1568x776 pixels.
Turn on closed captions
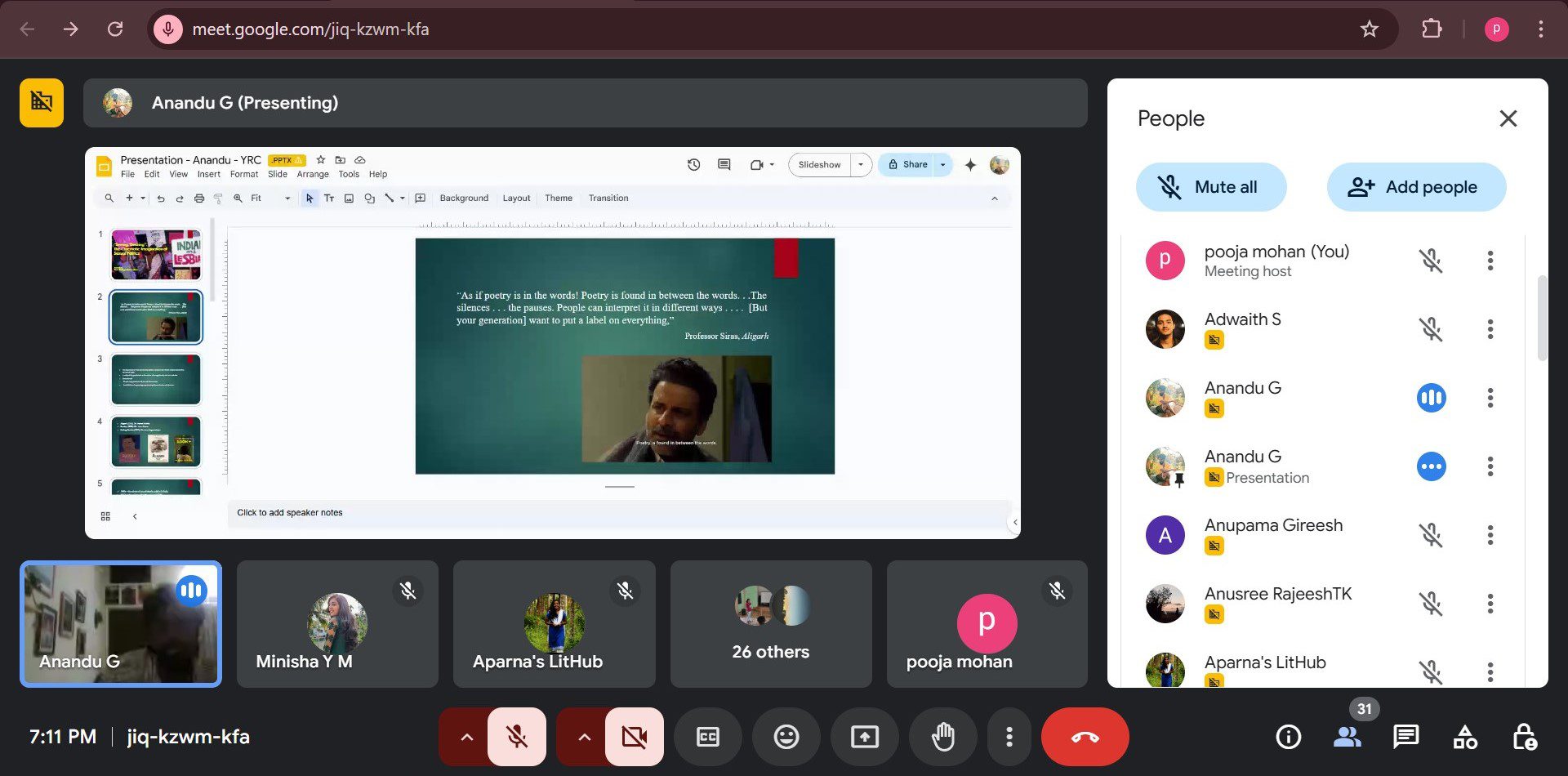707,737
